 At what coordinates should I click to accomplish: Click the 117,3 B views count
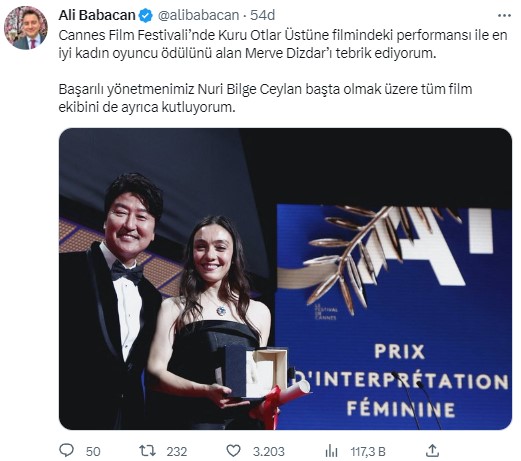point(368,452)
